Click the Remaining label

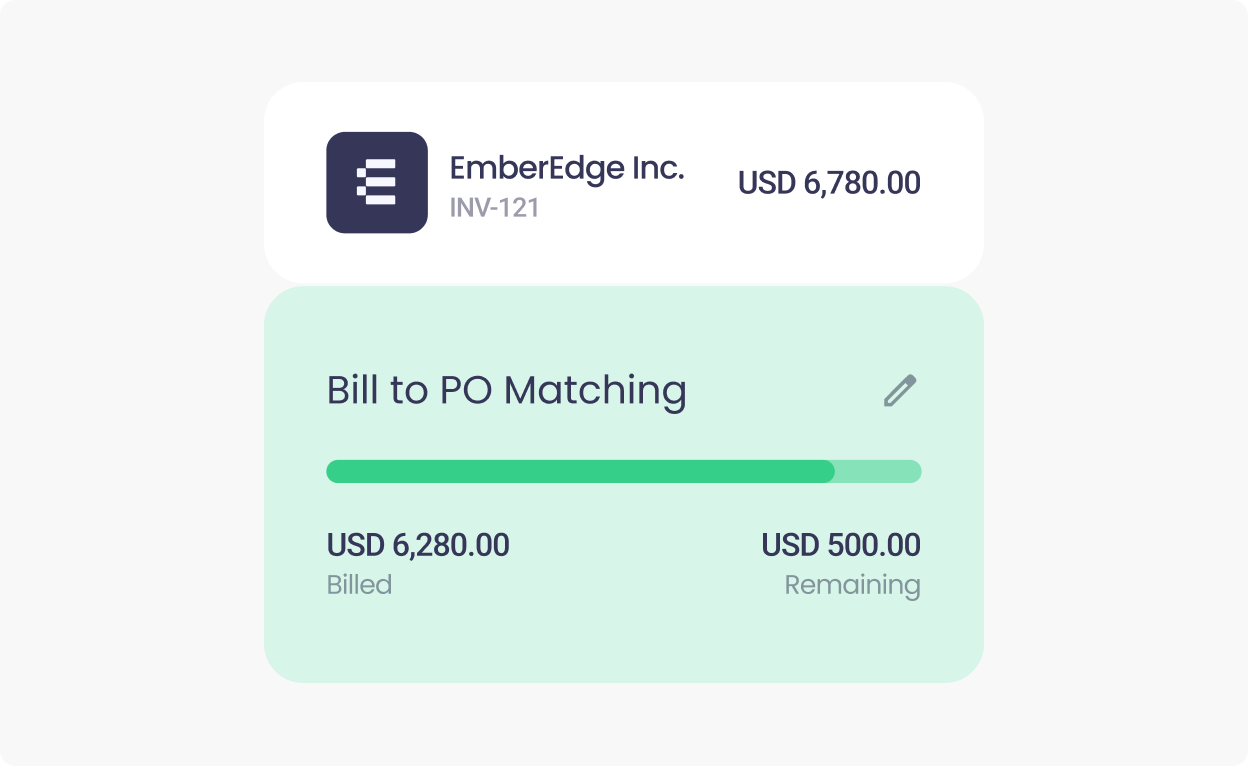(x=852, y=585)
